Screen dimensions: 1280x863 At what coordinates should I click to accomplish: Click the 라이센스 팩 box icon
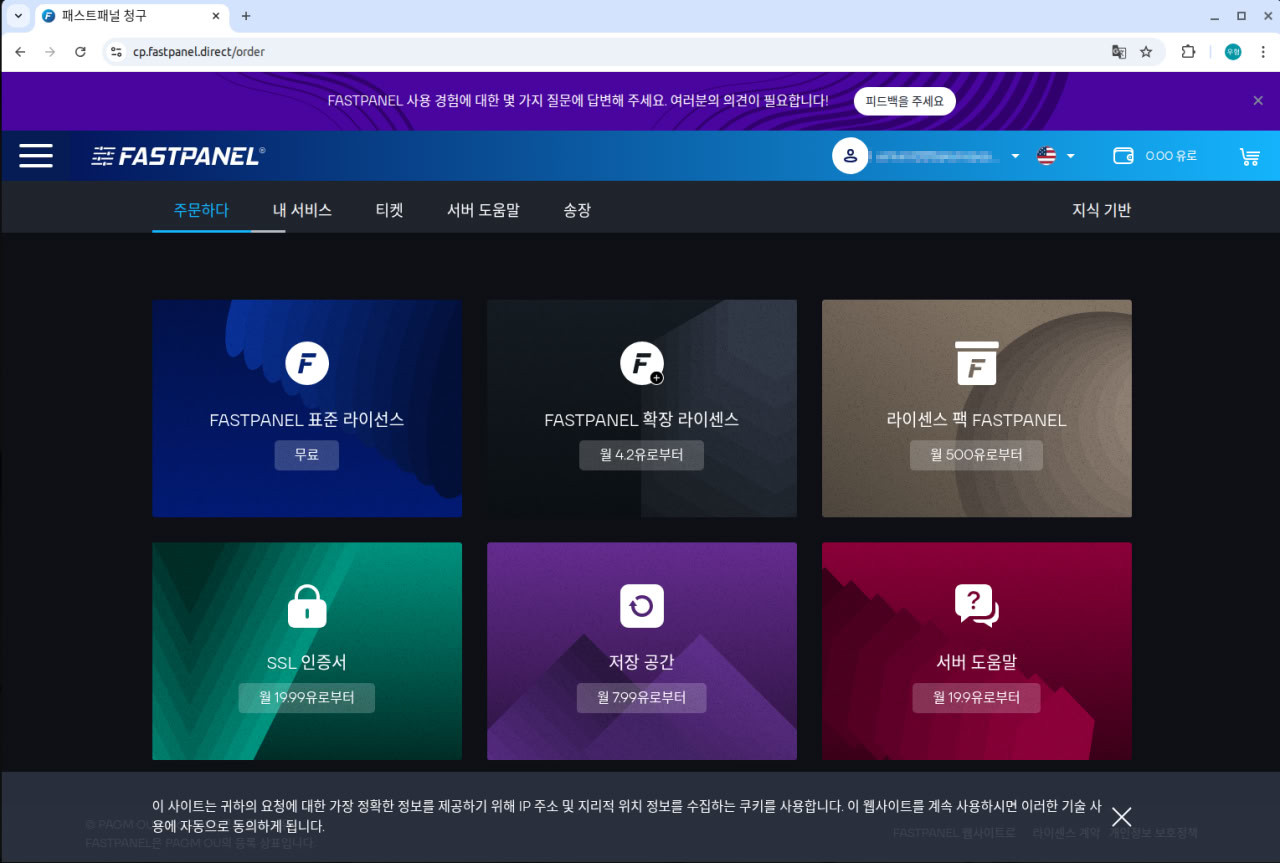point(977,363)
